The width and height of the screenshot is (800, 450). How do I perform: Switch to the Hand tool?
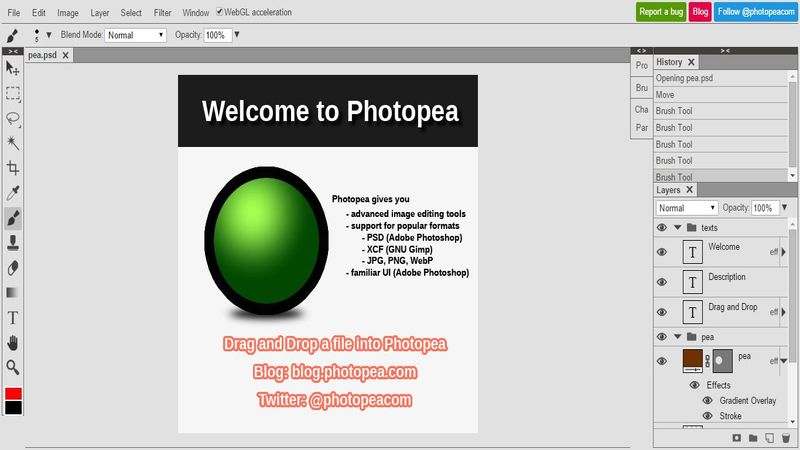[13, 343]
